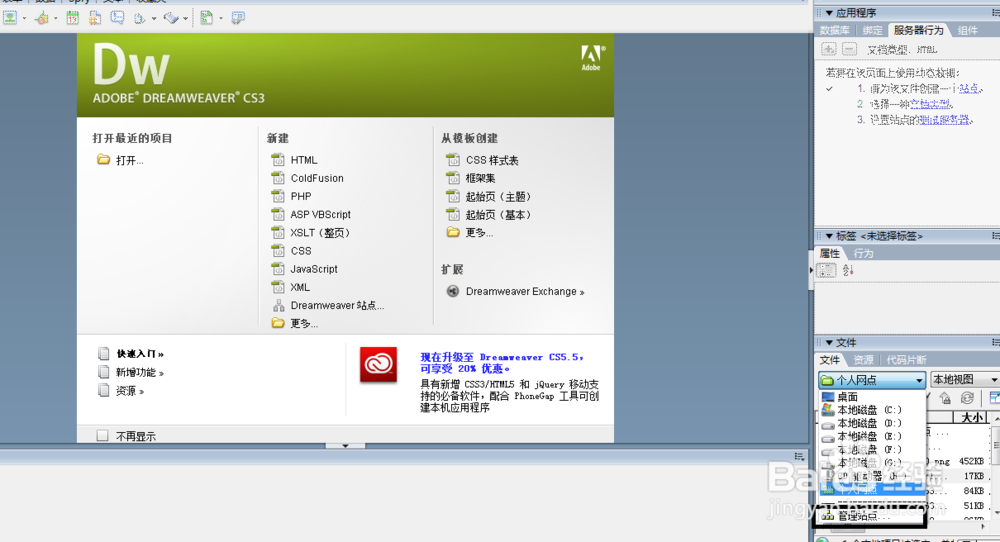Check the 不再显示 checkbox
The width and height of the screenshot is (1000, 542).
pyautogui.click(x=102, y=436)
